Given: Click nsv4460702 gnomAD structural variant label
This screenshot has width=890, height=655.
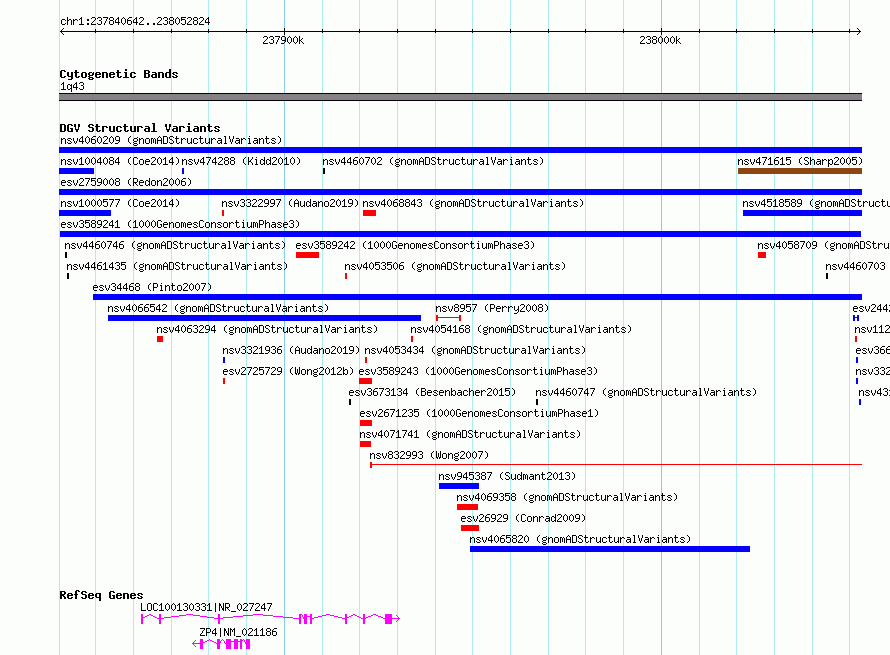Looking at the screenshot, I should (433, 161).
